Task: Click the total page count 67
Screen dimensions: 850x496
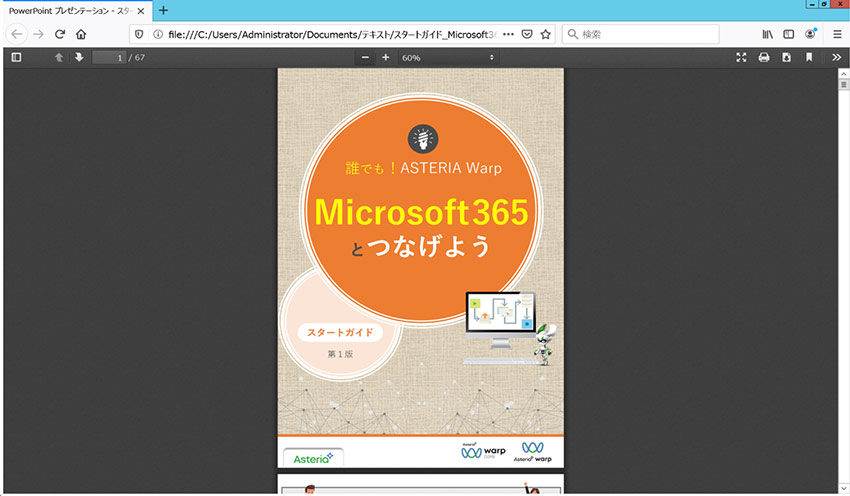Action: (140, 57)
